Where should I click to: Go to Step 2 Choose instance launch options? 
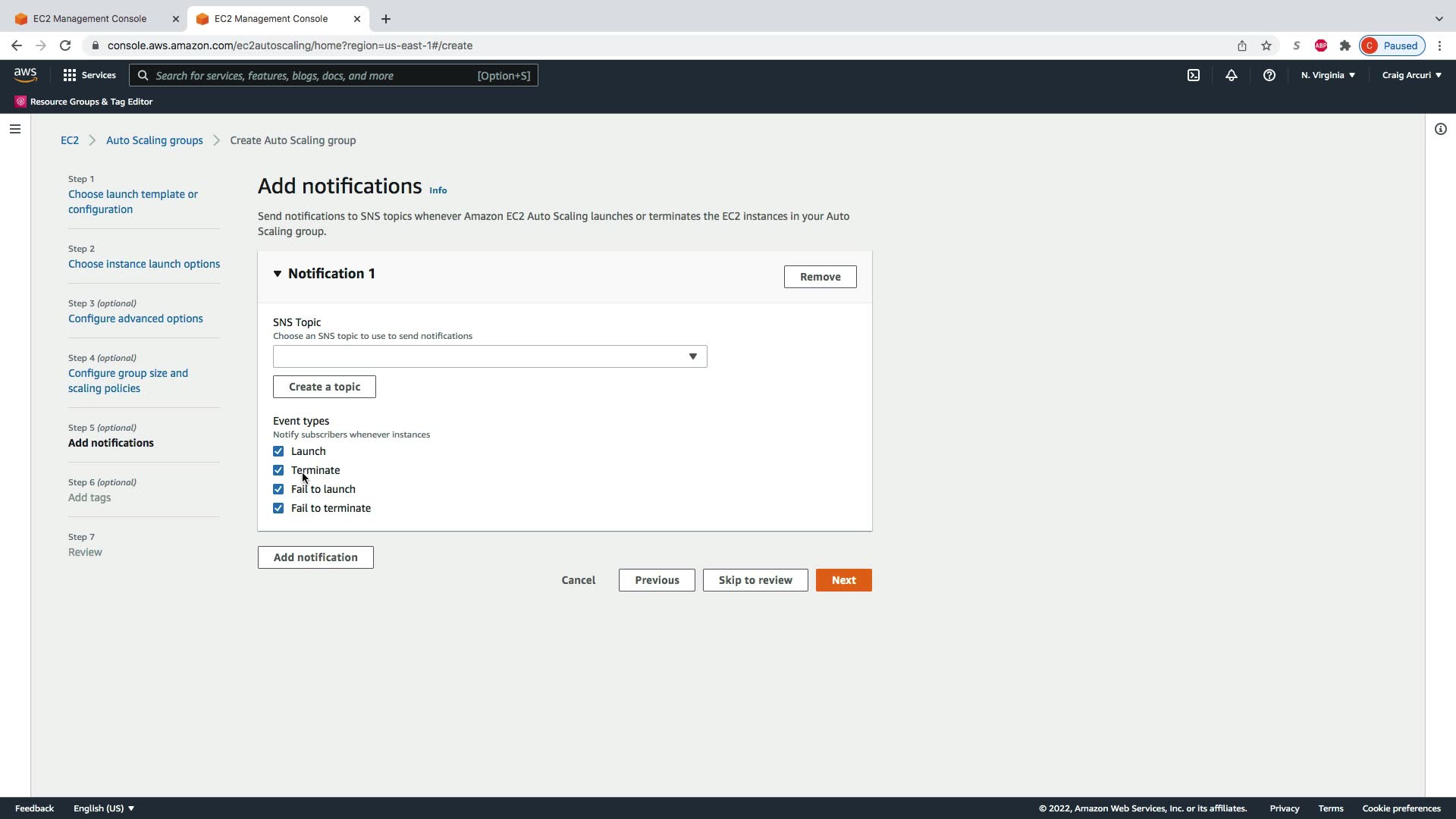point(144,264)
